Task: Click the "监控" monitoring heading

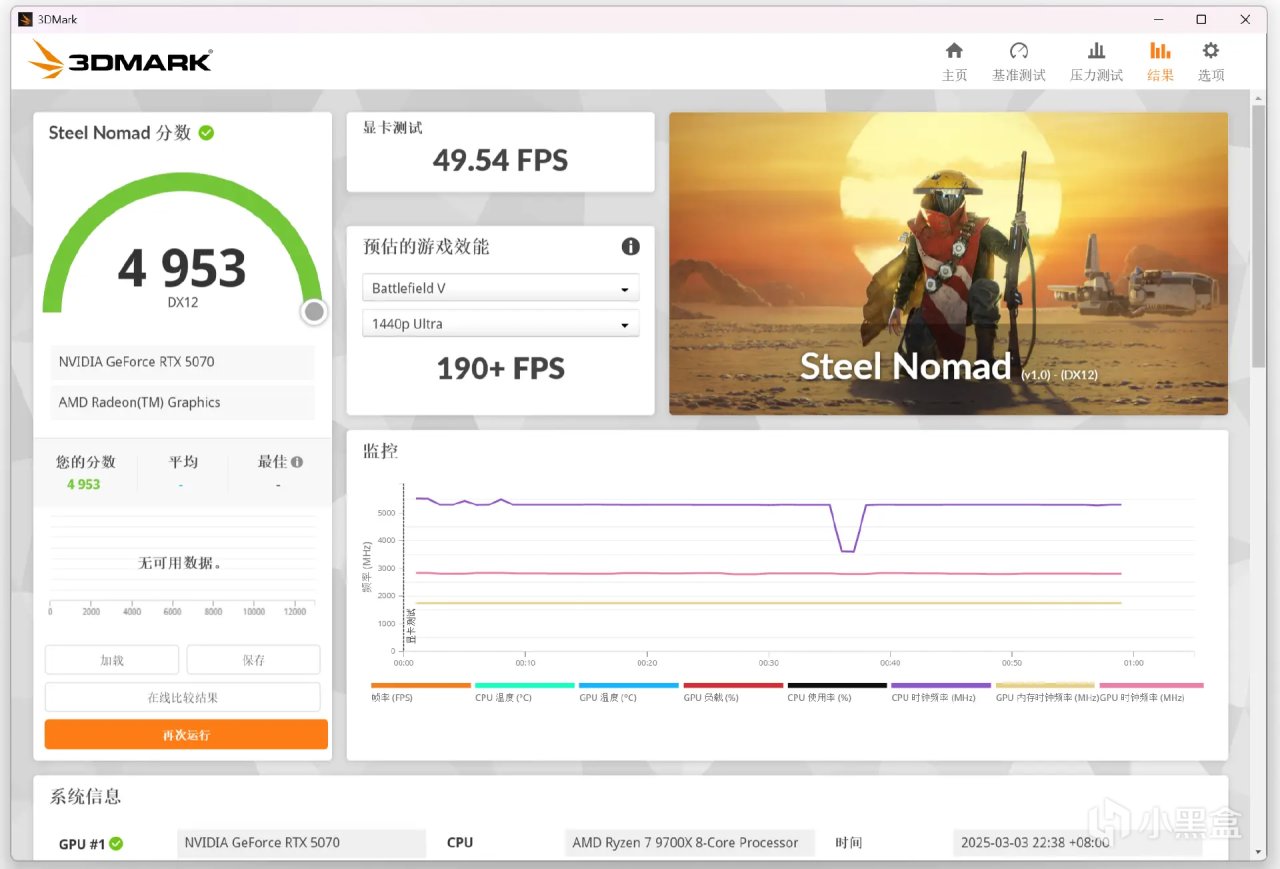Action: click(380, 451)
